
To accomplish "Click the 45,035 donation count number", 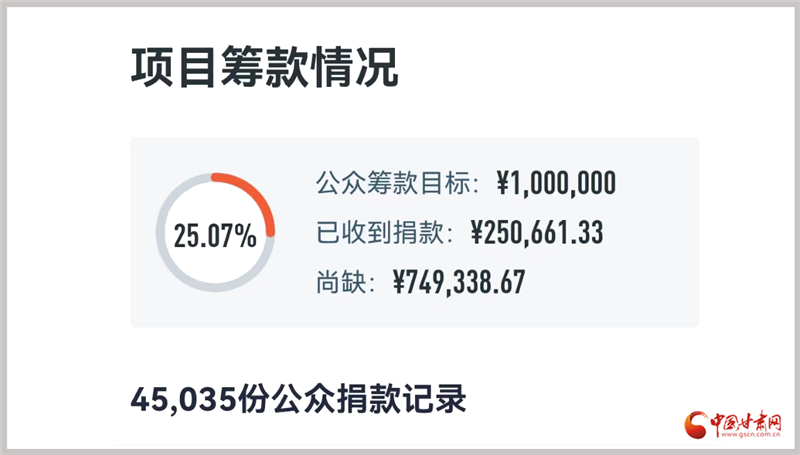I will pos(184,399).
